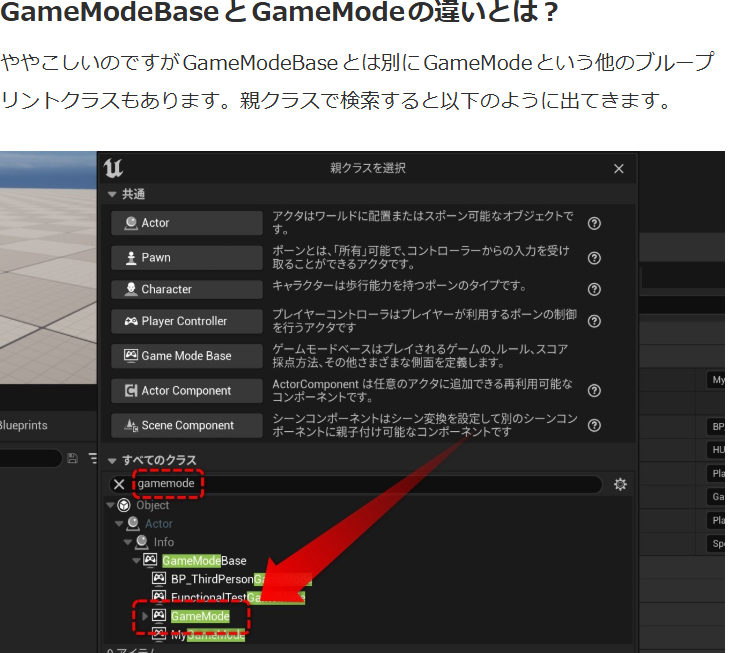Pick Actor Component parent class
733x653 pixels.
tap(187, 391)
